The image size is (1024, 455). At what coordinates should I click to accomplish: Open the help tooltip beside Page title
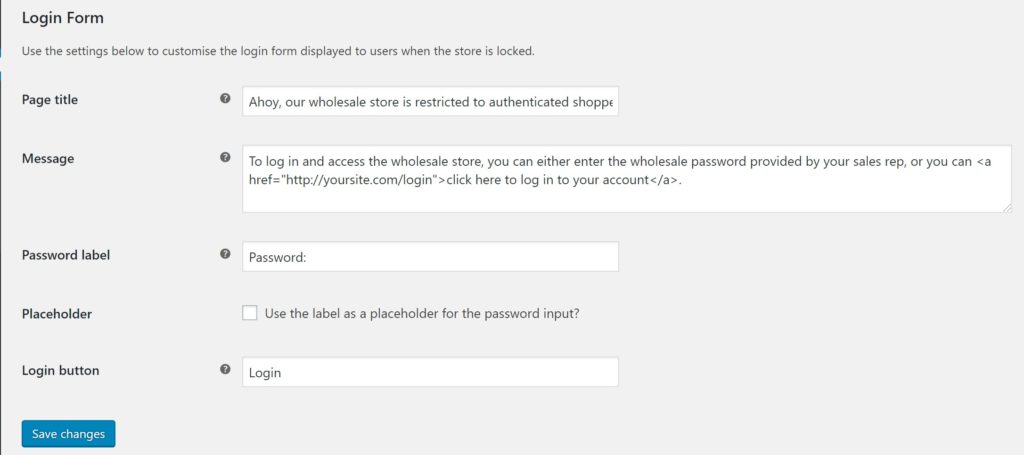coord(225,99)
